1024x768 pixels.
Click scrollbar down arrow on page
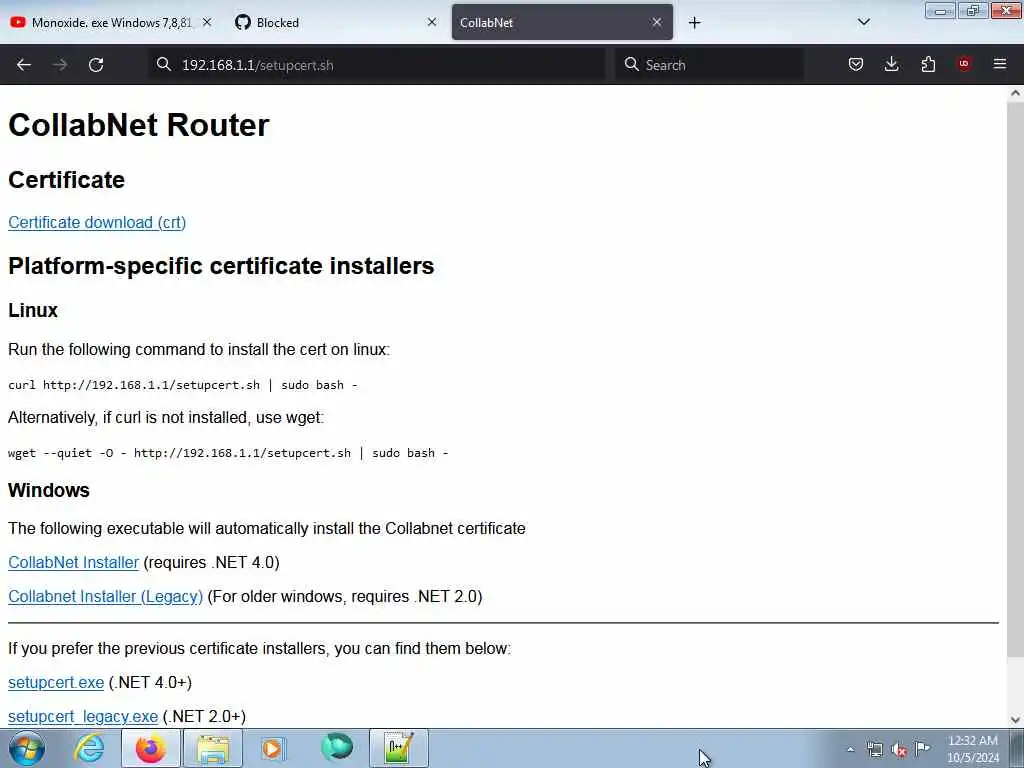[x=1015, y=720]
